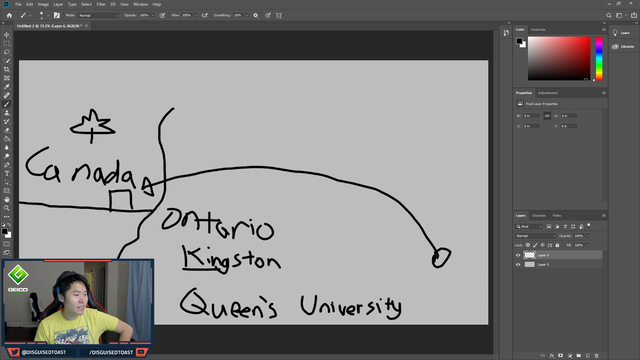Open the Flow dropdown arrow
Image resolution: width=640 pixels, height=360 pixels.
coord(195,16)
